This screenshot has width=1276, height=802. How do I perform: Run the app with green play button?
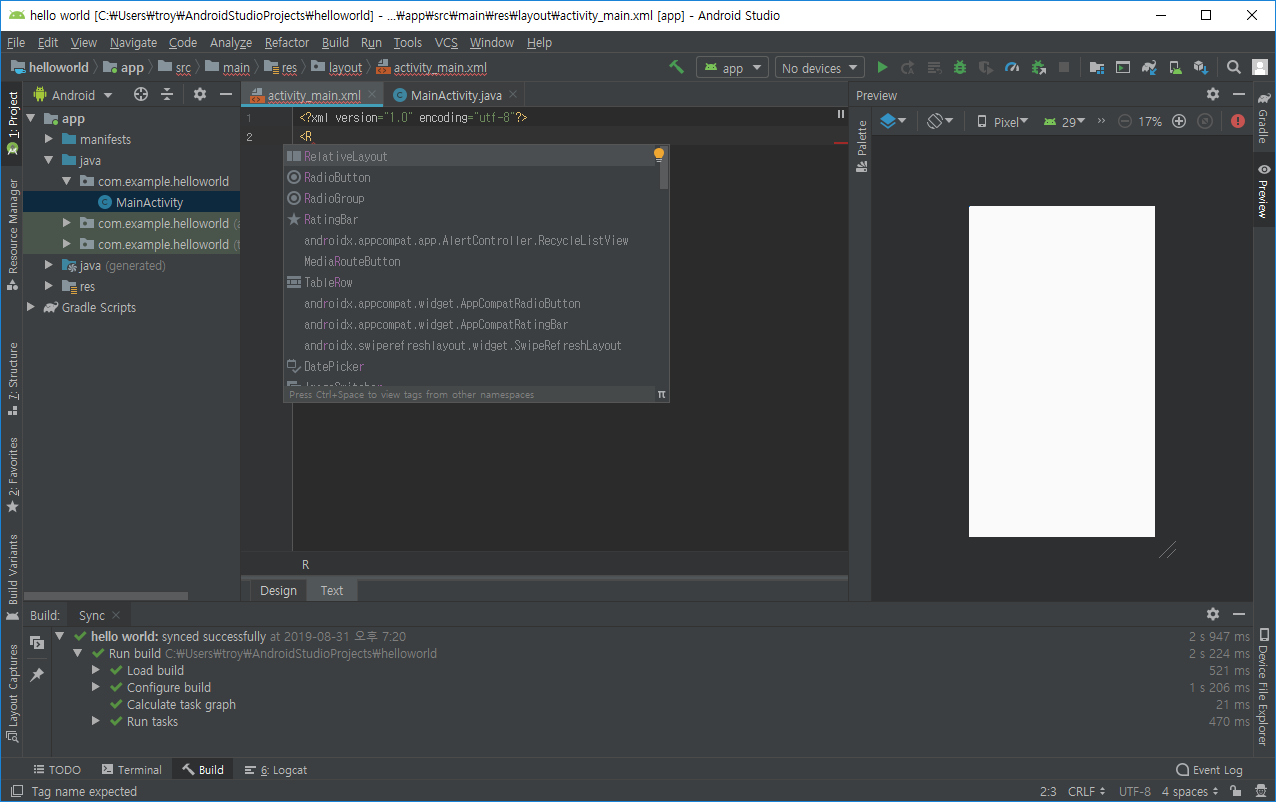(882, 67)
